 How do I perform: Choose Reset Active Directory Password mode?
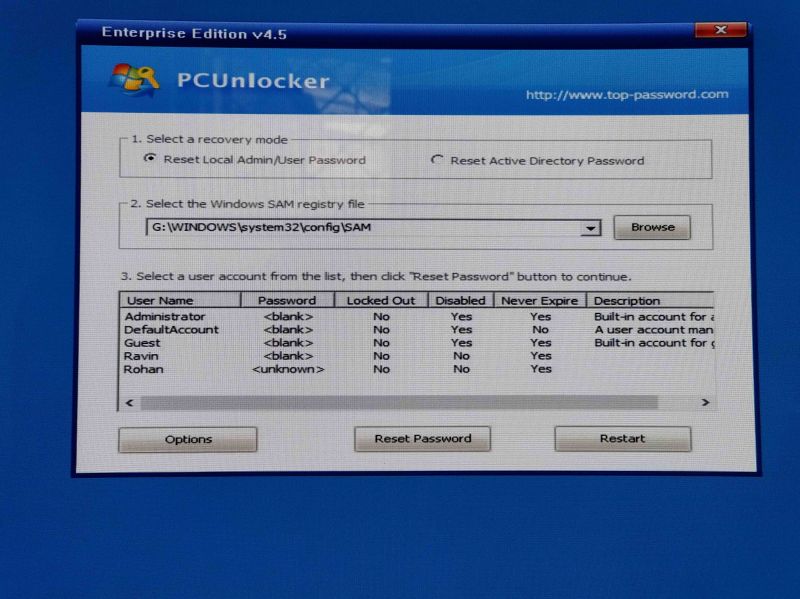(437, 160)
